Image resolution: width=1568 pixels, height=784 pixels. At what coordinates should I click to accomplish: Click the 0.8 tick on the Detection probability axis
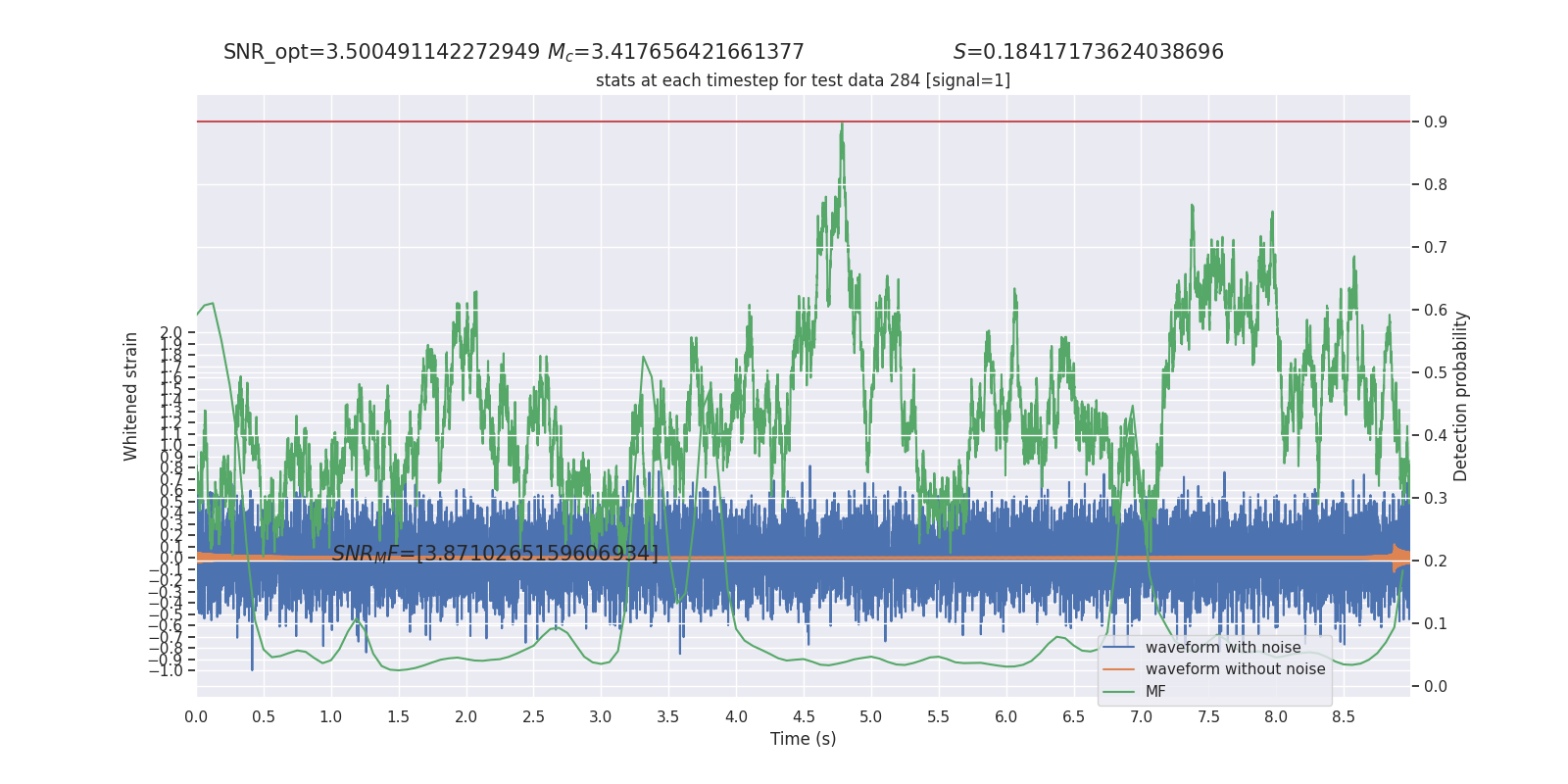(x=1436, y=185)
